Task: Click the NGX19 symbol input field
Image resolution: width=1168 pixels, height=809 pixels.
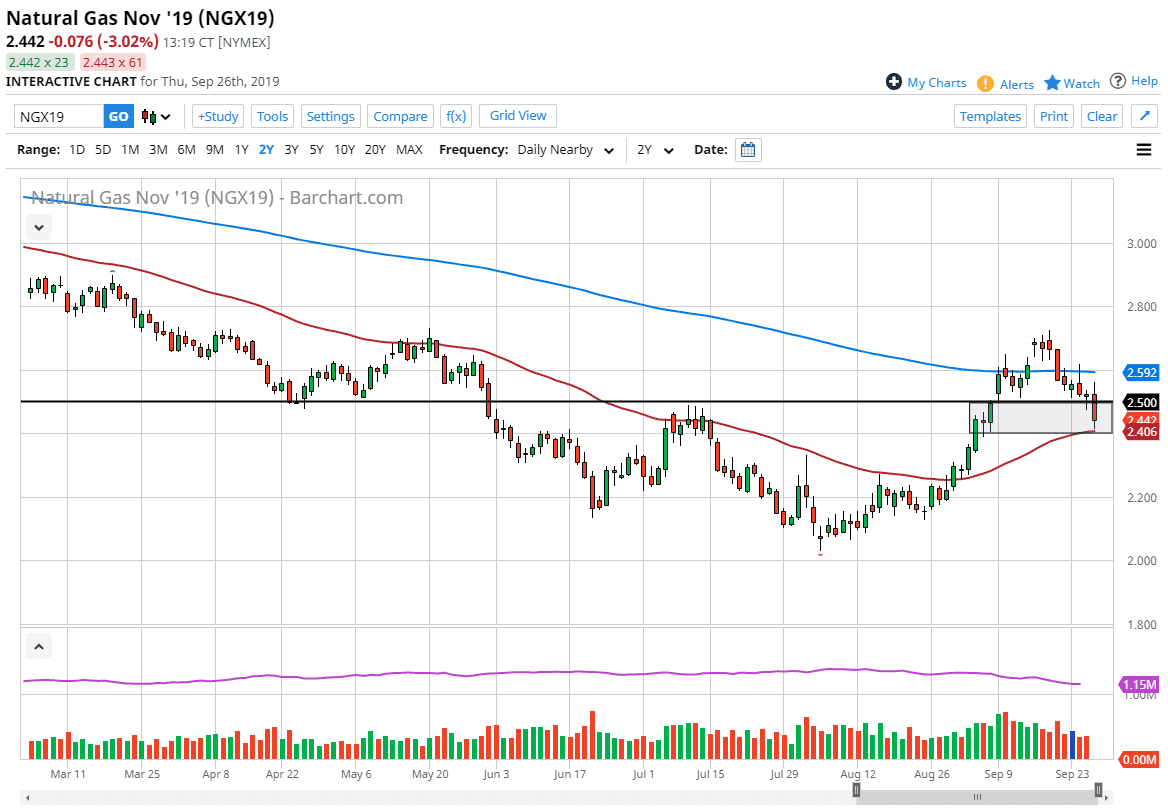Action: coord(59,117)
